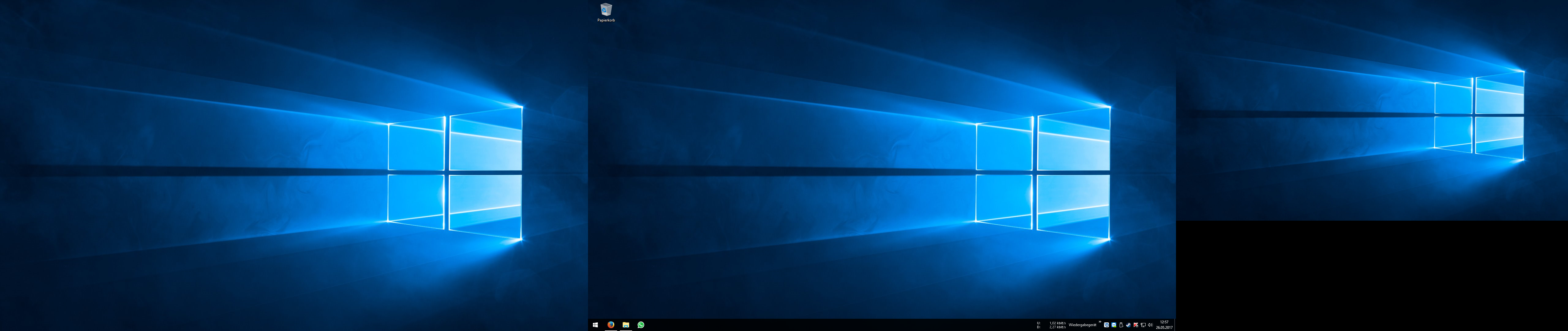Open the volume speaker control
Viewport: 1568px width, 331px height.
coord(1151,325)
